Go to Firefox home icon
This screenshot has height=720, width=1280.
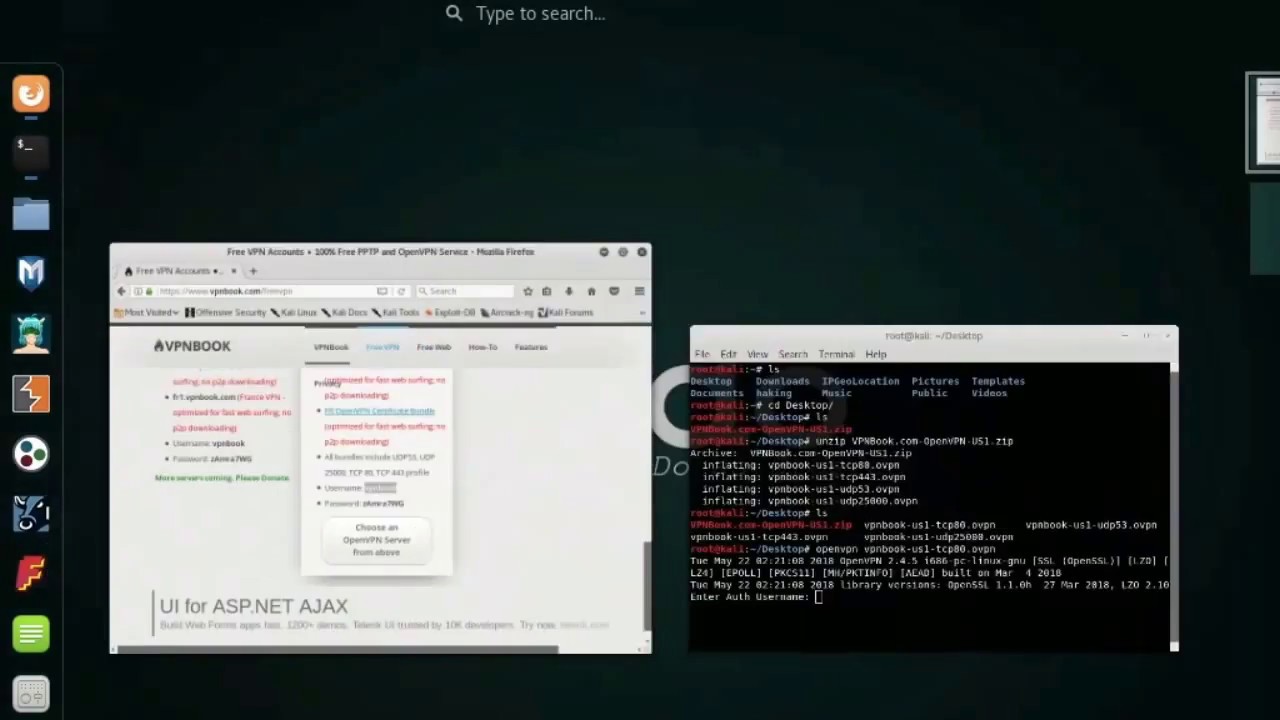pyautogui.click(x=591, y=291)
